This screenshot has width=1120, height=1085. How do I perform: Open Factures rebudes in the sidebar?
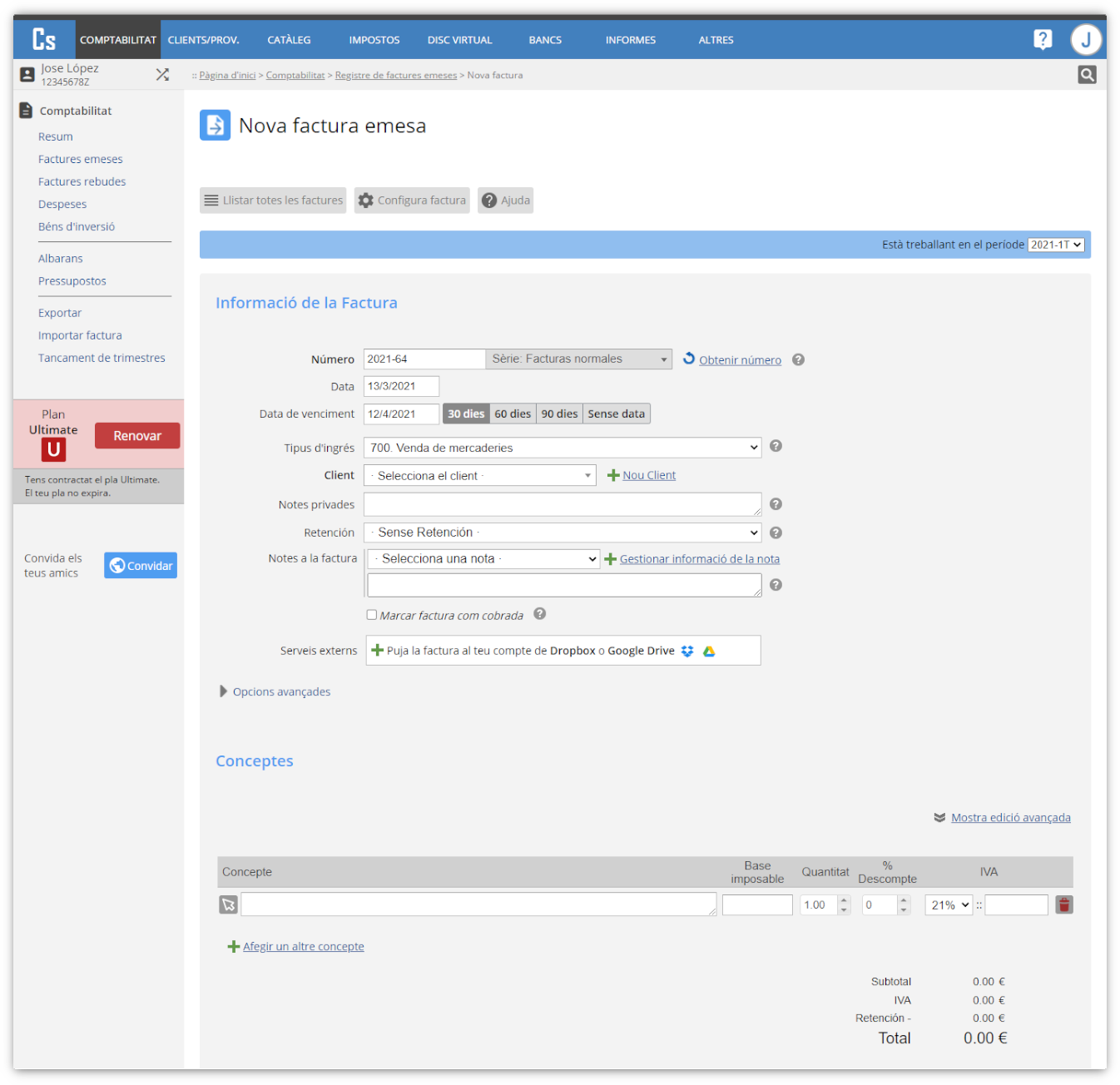82,181
